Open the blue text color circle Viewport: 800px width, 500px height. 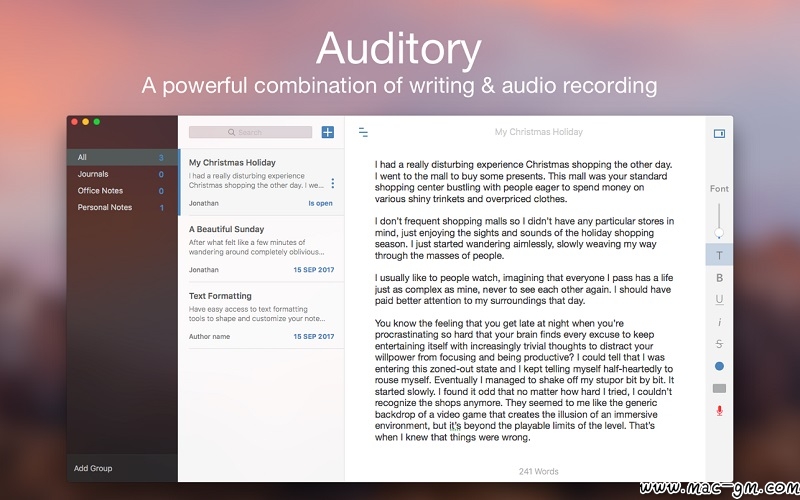pos(719,366)
